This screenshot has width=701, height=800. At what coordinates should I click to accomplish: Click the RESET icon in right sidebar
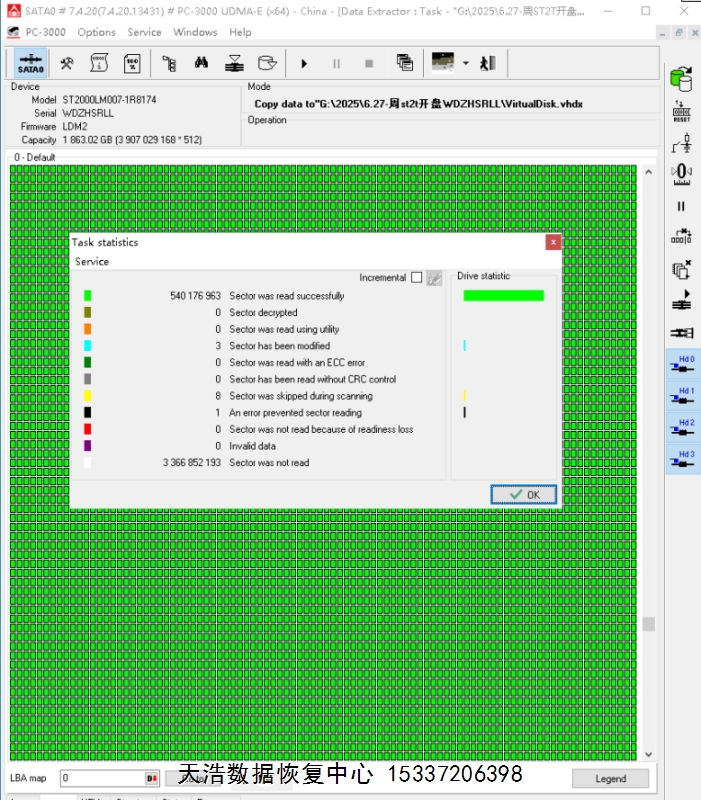(x=681, y=110)
